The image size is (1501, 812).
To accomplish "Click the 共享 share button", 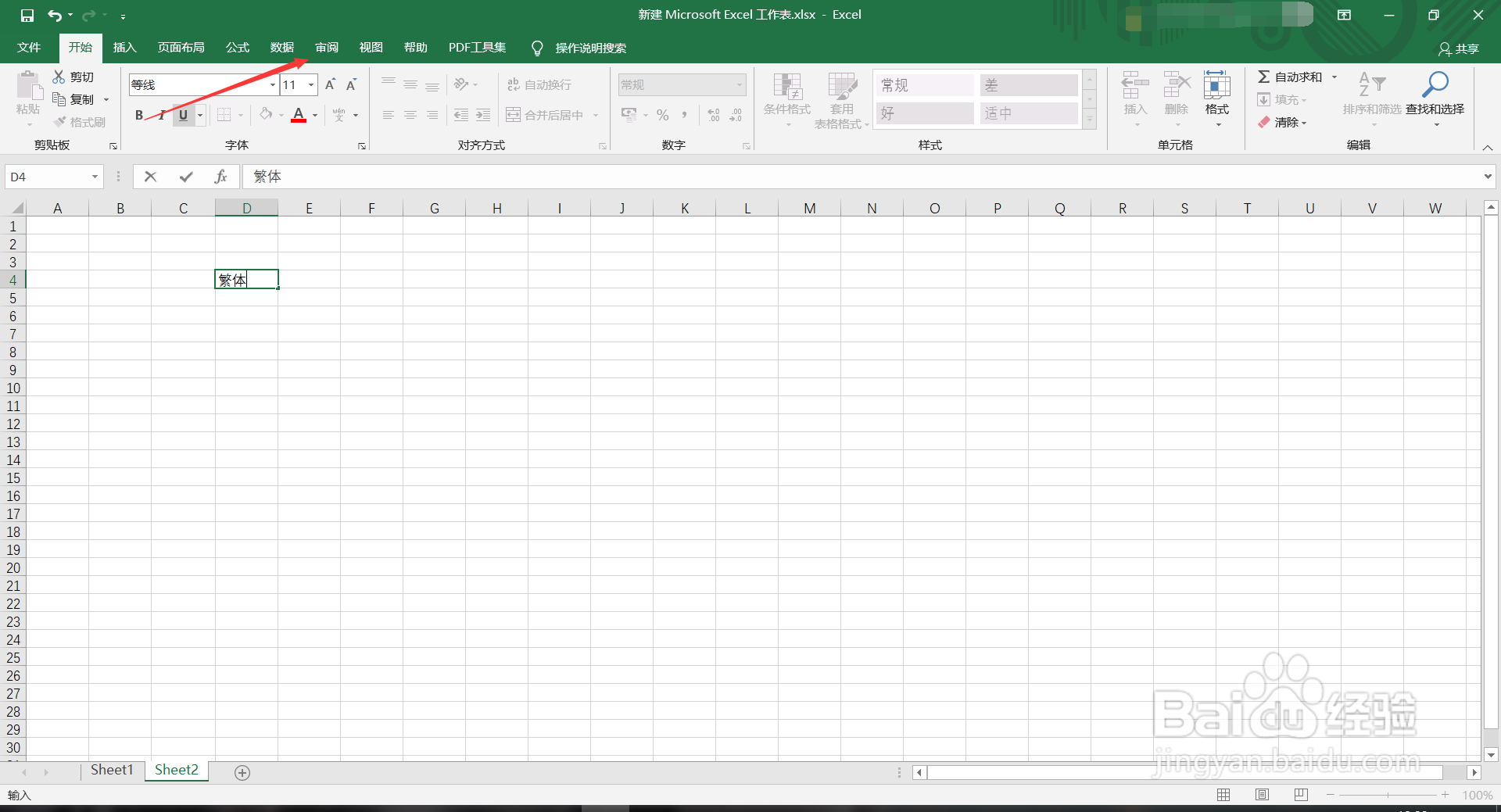I will (1459, 48).
